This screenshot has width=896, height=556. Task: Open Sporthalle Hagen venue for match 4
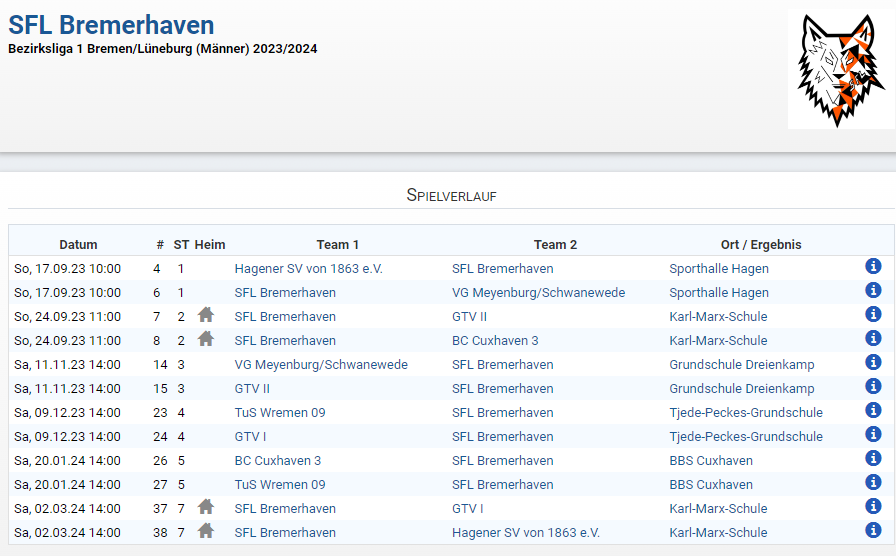(x=719, y=269)
